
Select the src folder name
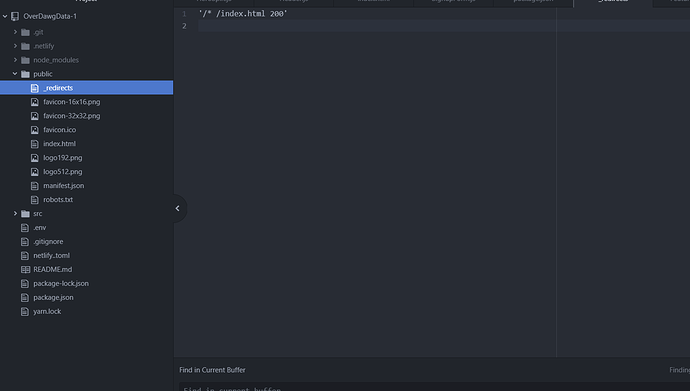38,214
